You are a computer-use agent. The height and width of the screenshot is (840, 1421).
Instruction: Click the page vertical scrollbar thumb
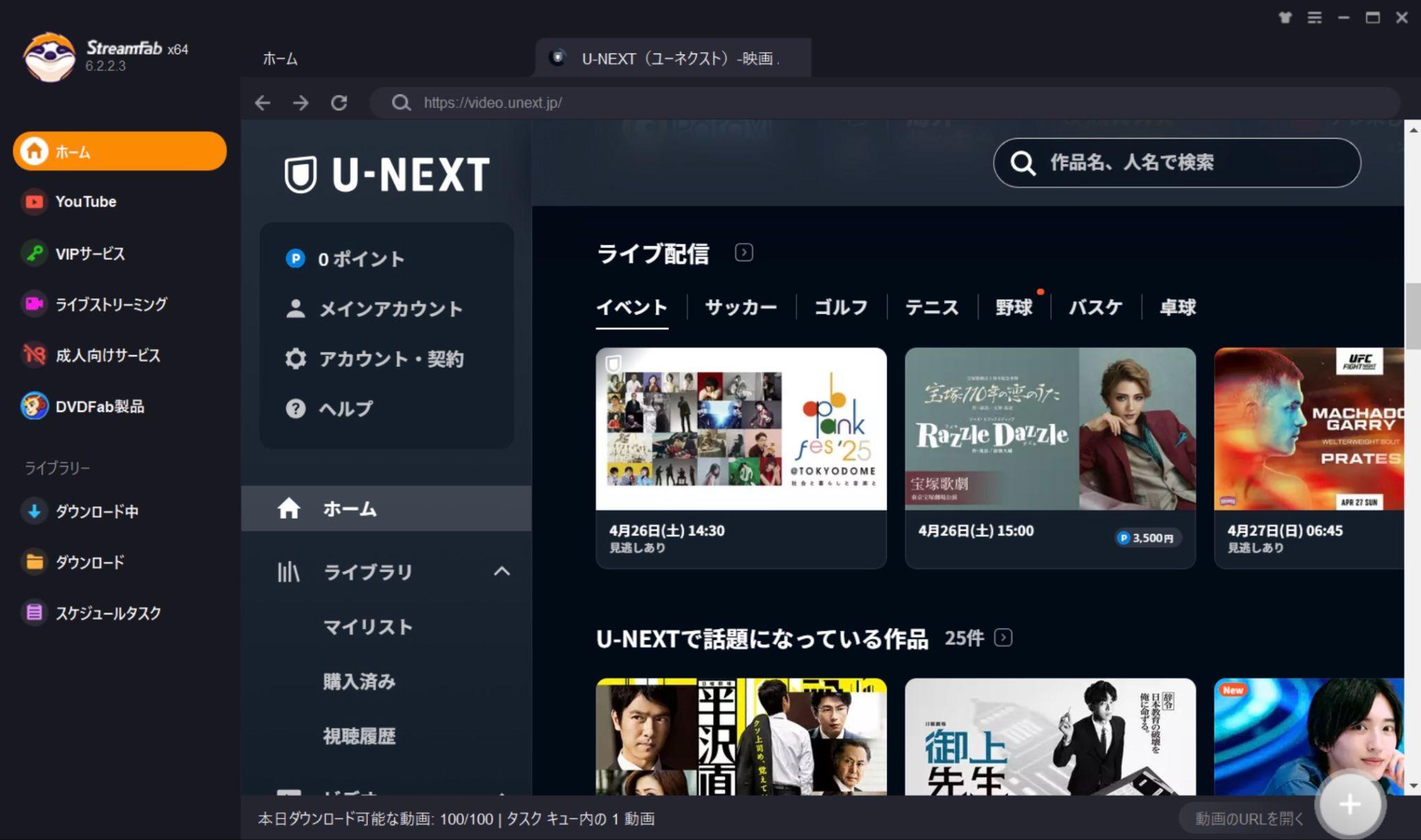coord(1413,316)
